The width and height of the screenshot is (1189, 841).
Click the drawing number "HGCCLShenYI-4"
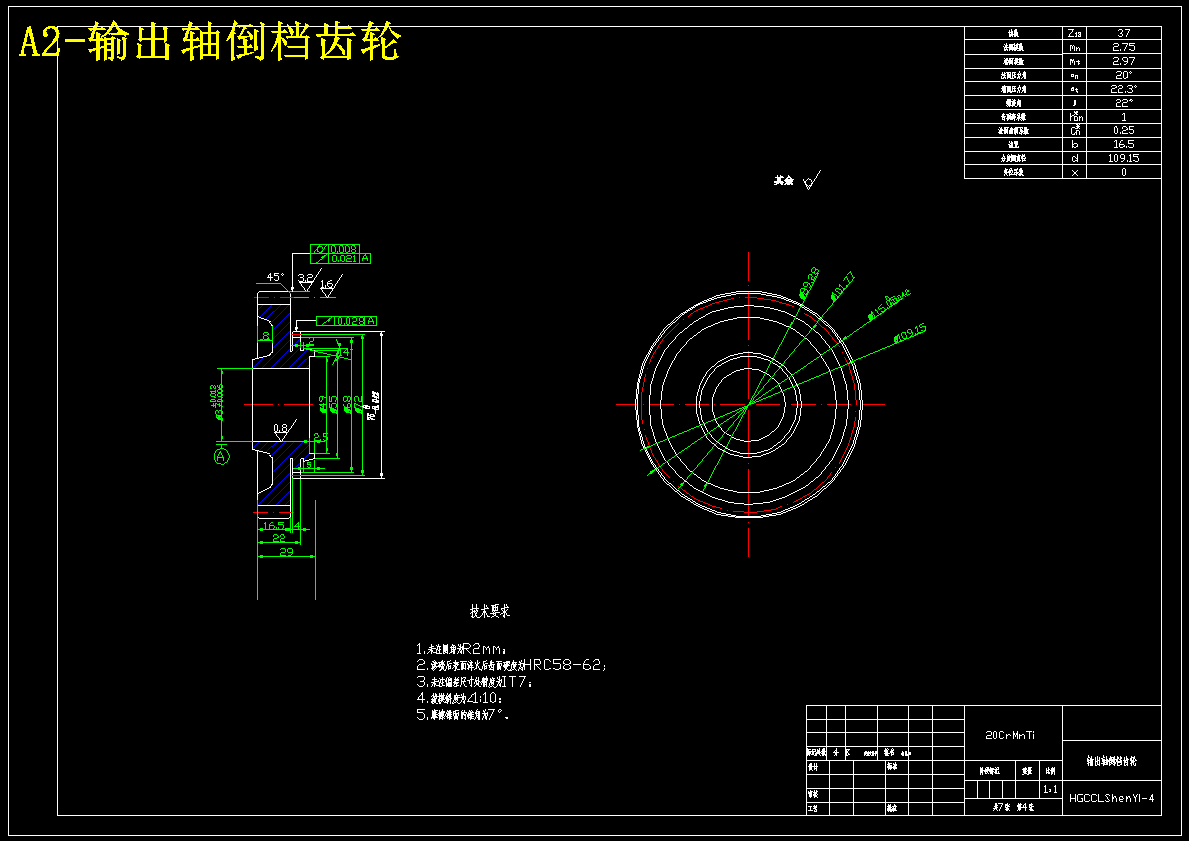click(x=1112, y=798)
